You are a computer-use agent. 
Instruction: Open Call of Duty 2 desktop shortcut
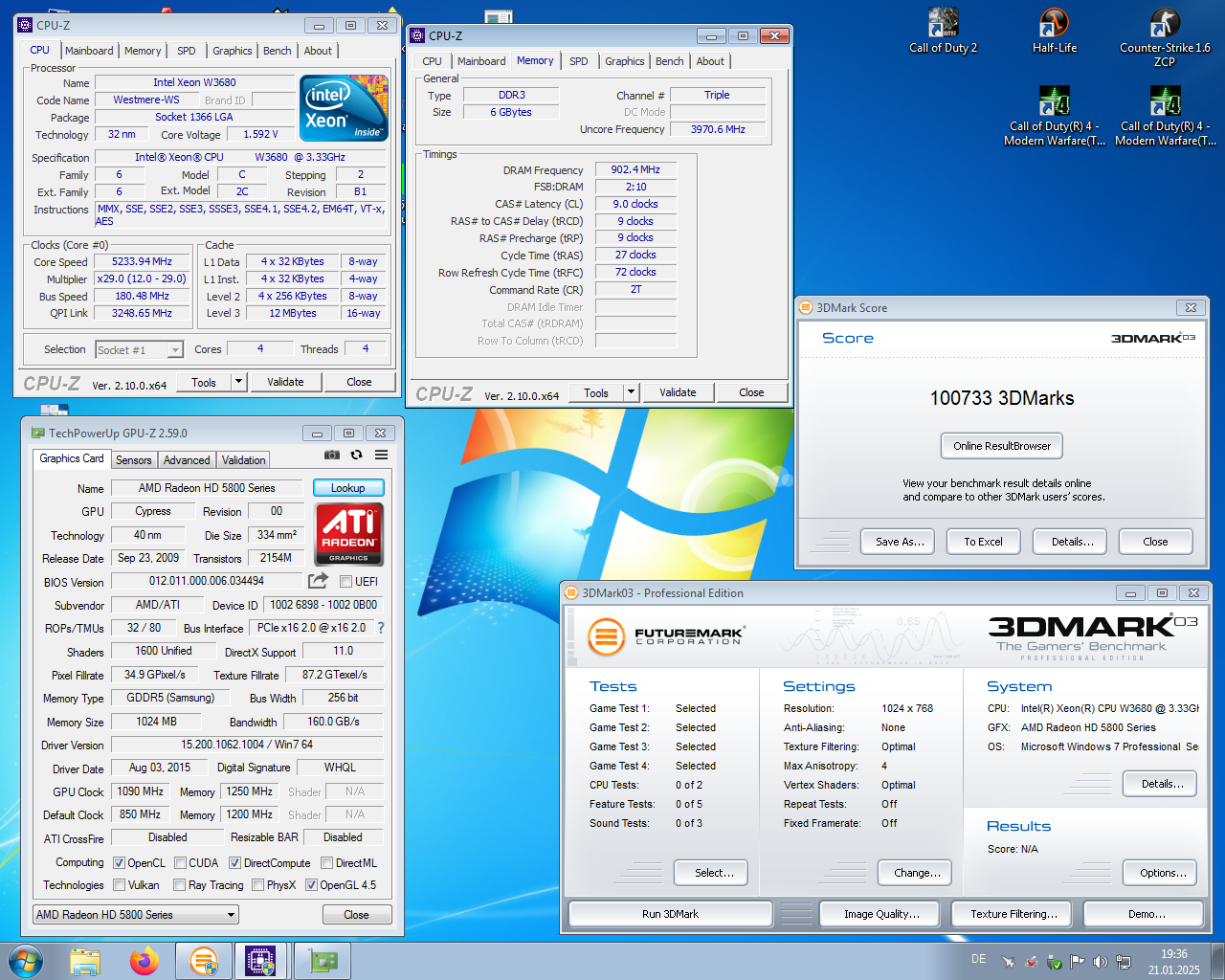coord(943,31)
